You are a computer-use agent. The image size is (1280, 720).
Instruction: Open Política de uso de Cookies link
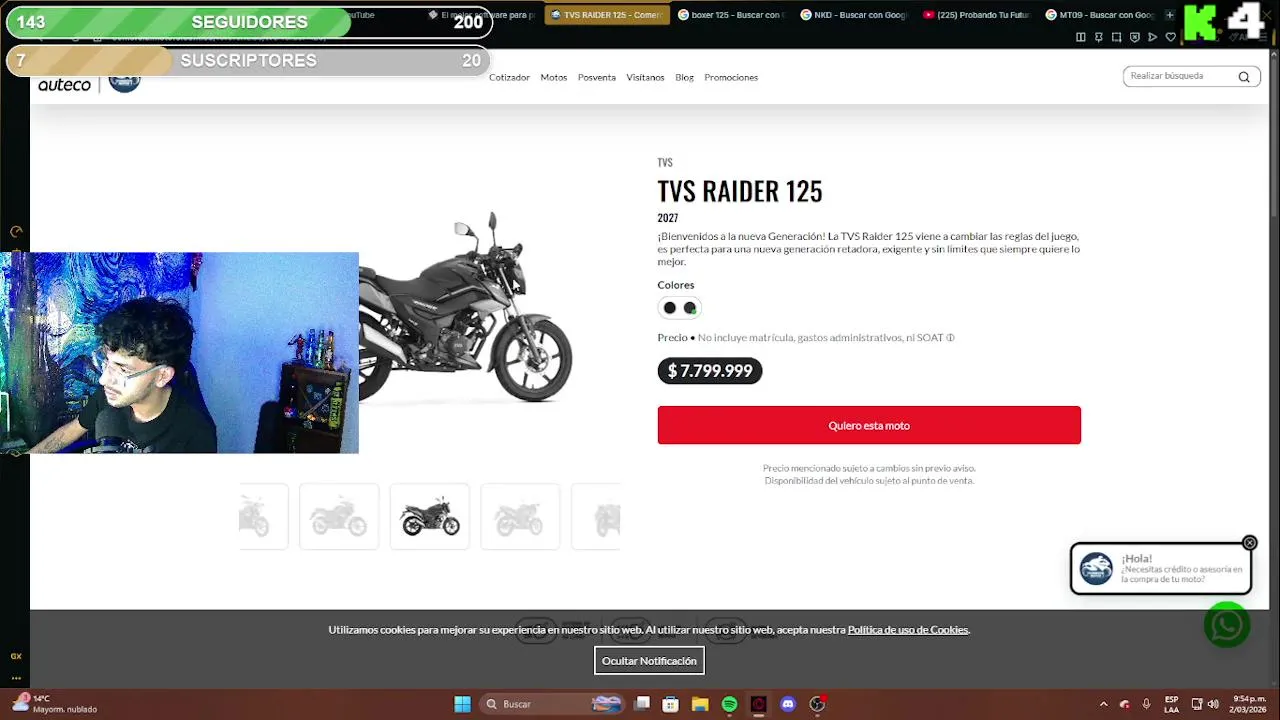point(908,630)
